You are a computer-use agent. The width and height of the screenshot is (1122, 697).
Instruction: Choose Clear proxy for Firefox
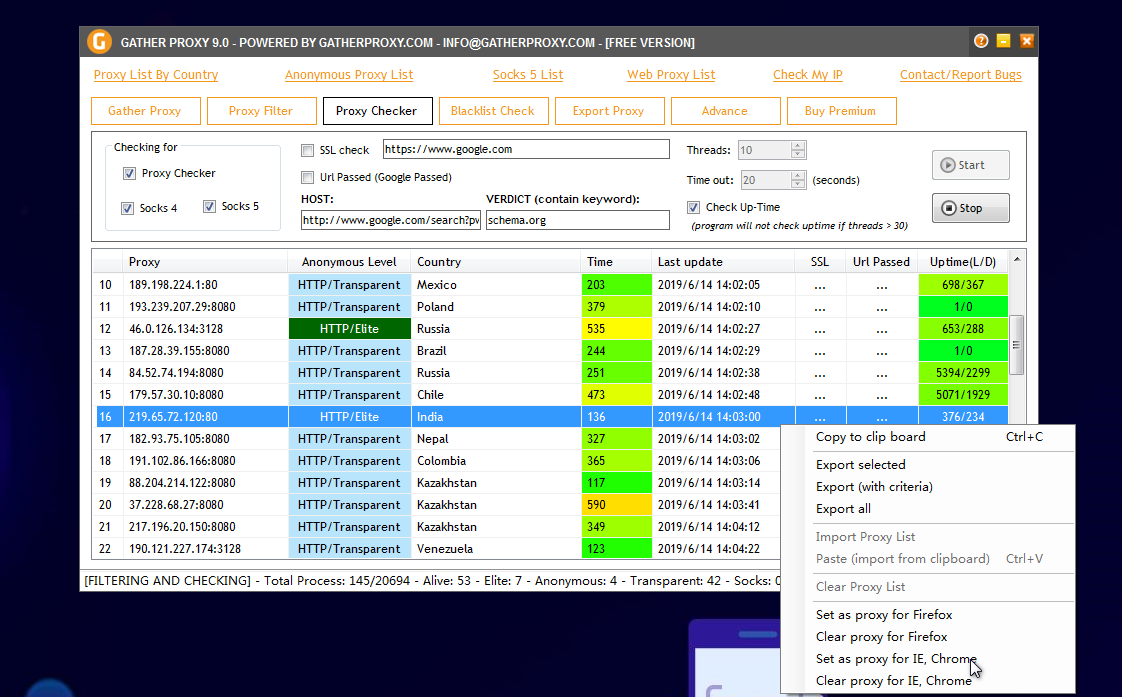click(x=929, y=637)
